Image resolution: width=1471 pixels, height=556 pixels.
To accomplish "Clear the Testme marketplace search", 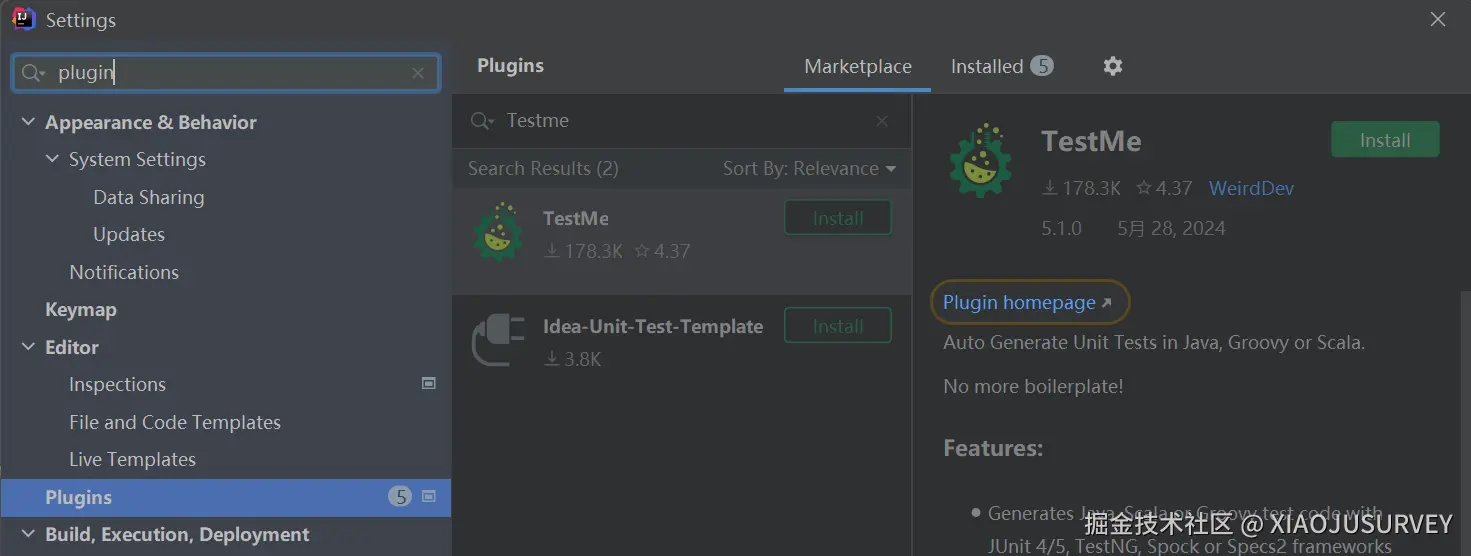I will (x=882, y=121).
